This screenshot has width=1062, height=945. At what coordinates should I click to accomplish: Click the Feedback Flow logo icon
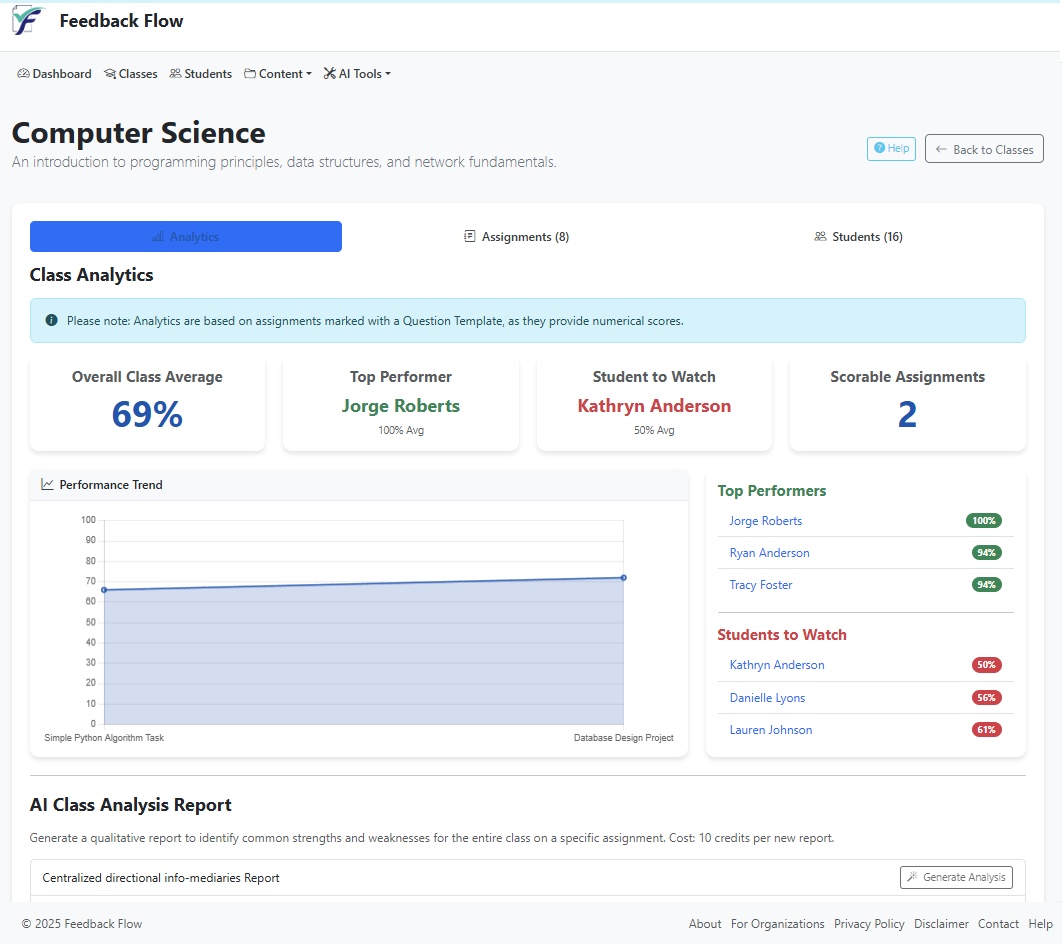[26, 20]
